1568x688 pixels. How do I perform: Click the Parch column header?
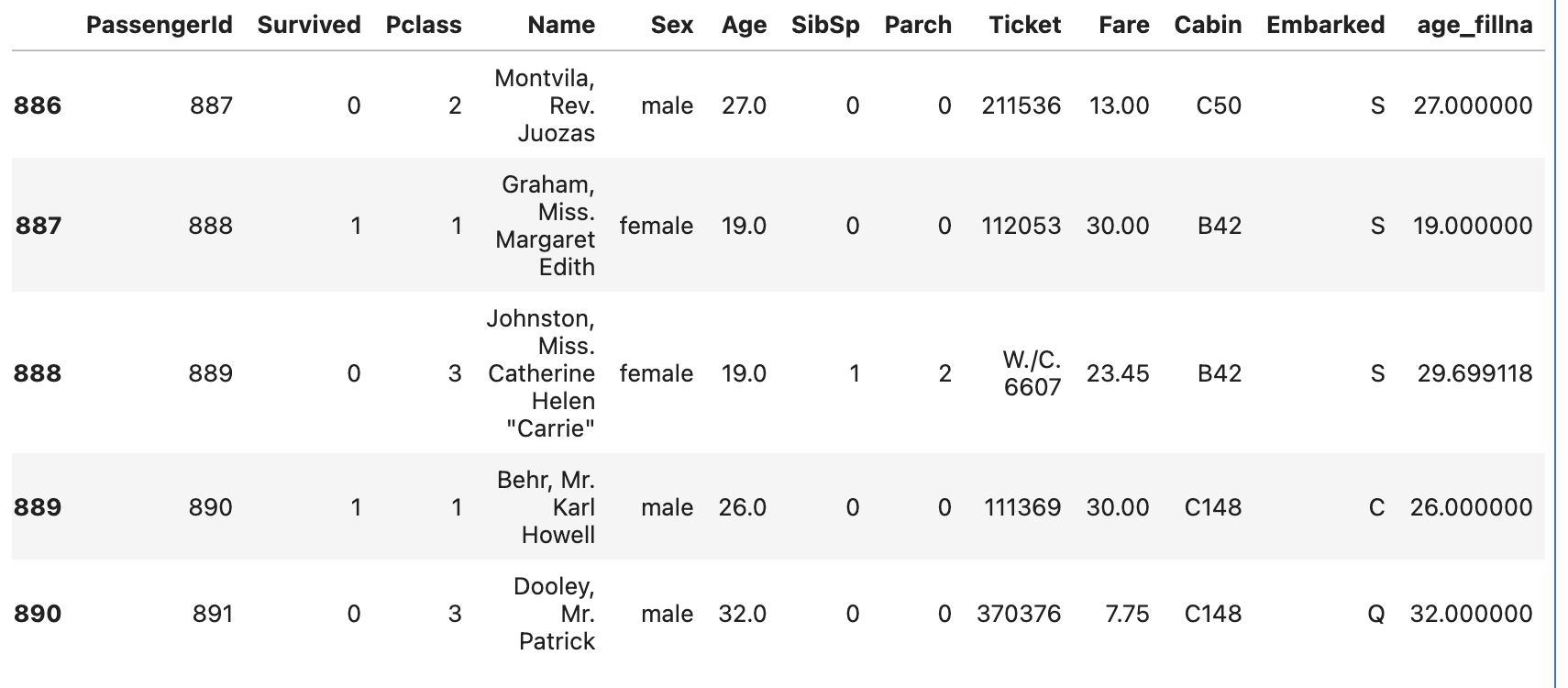click(x=917, y=25)
